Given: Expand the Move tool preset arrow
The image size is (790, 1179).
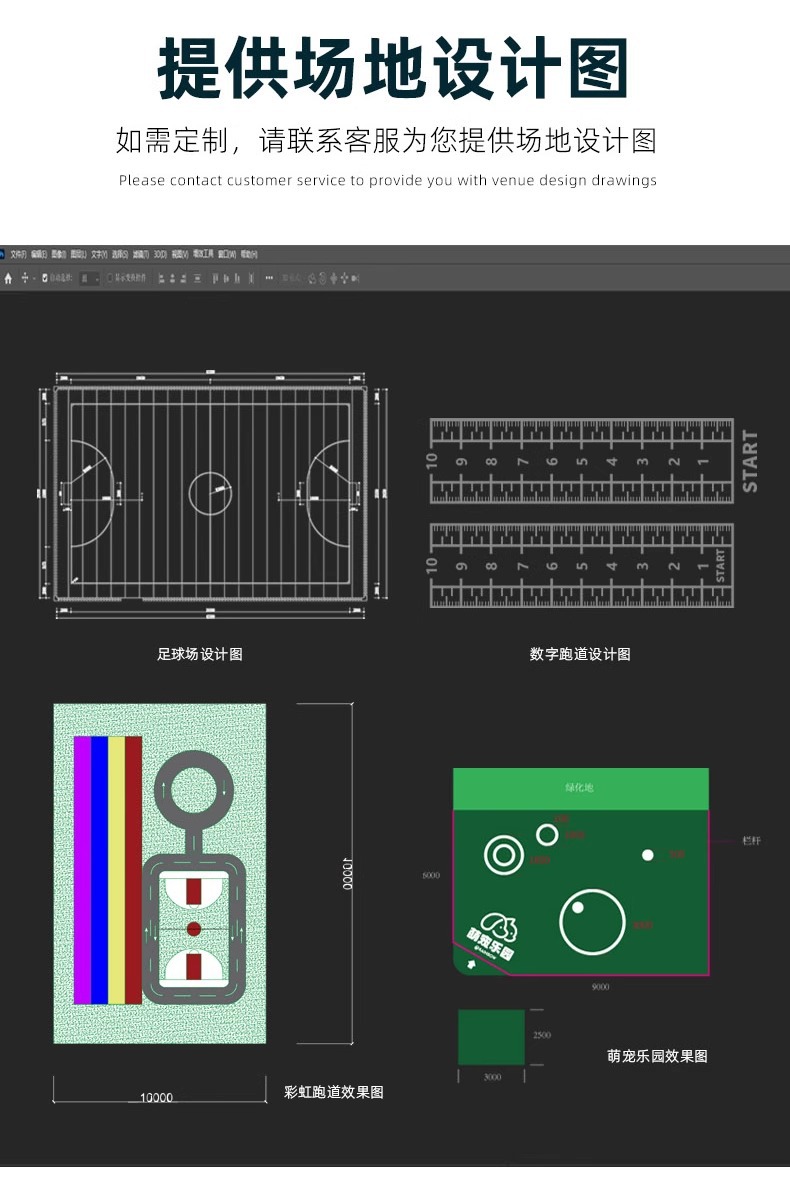Looking at the screenshot, I should pos(34,278).
